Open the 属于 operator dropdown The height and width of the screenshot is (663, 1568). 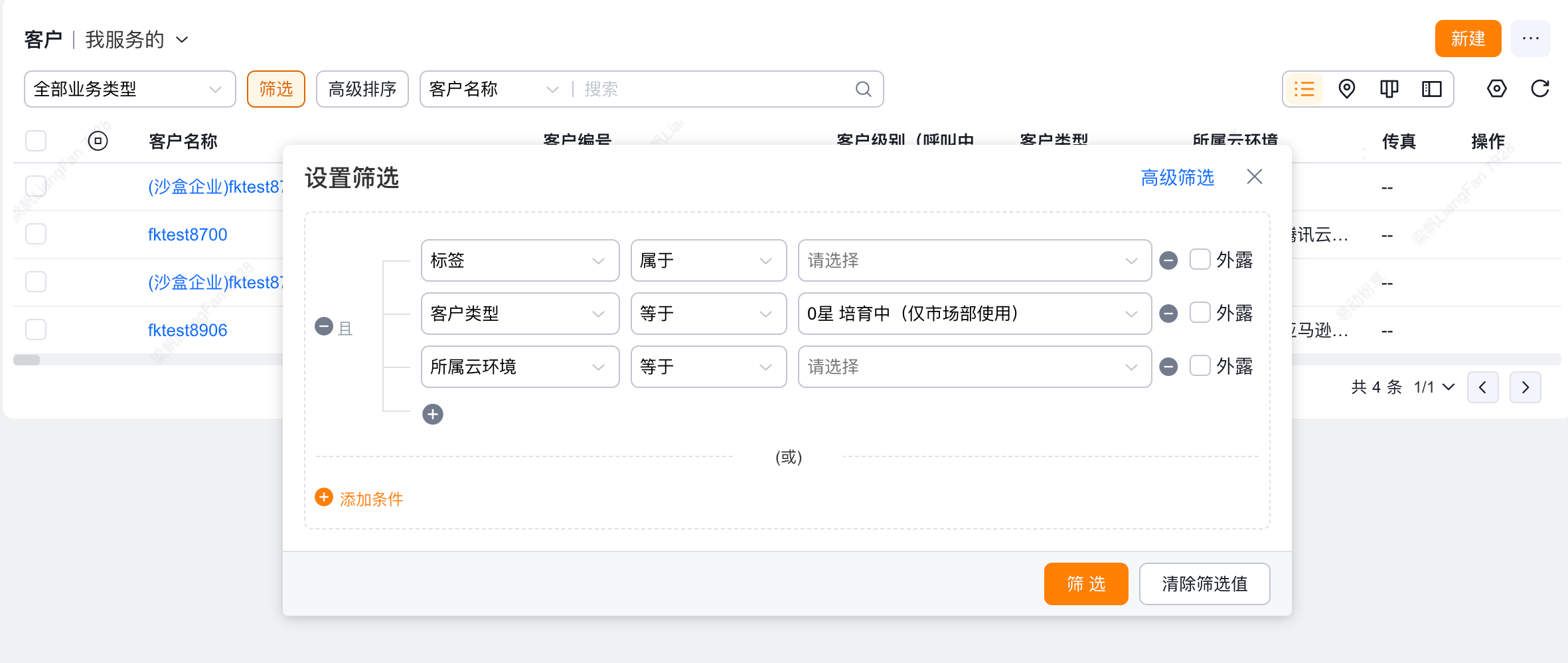(x=708, y=260)
